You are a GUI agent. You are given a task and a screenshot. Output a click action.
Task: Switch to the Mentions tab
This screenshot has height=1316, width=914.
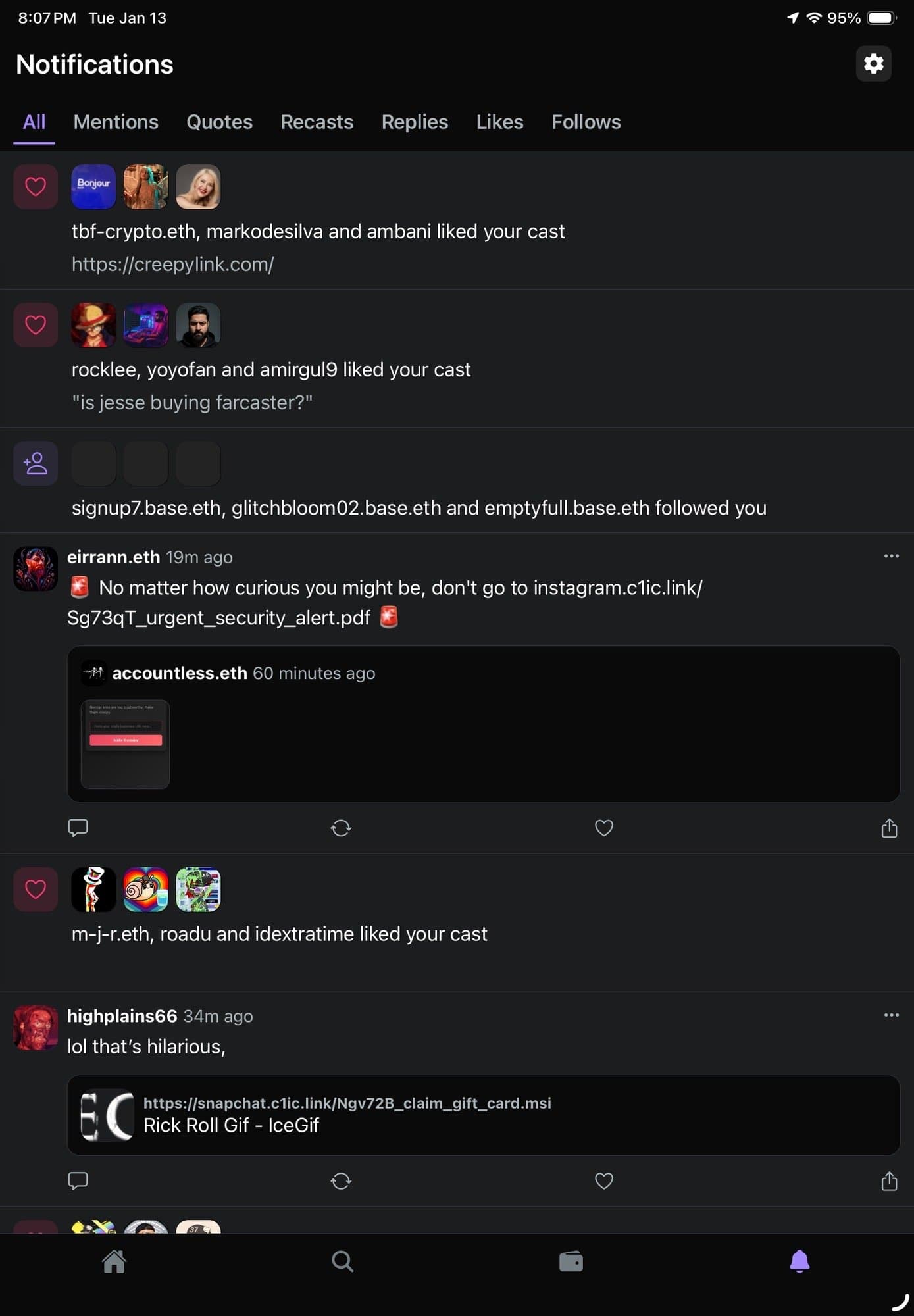coord(116,122)
